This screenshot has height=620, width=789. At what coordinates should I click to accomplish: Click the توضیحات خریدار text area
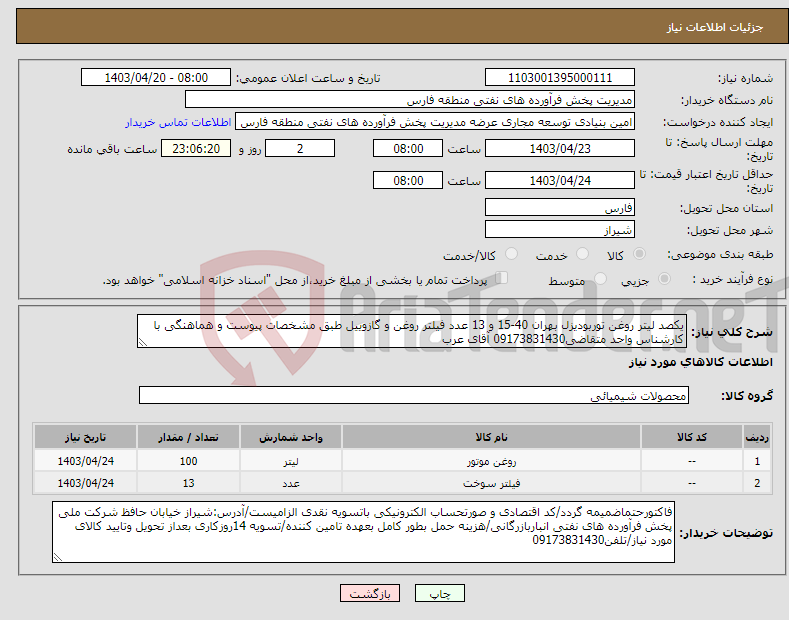tap(363, 532)
